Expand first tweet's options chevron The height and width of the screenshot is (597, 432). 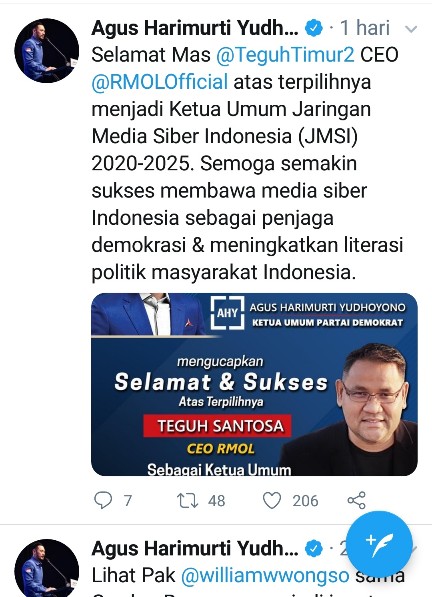(x=411, y=29)
